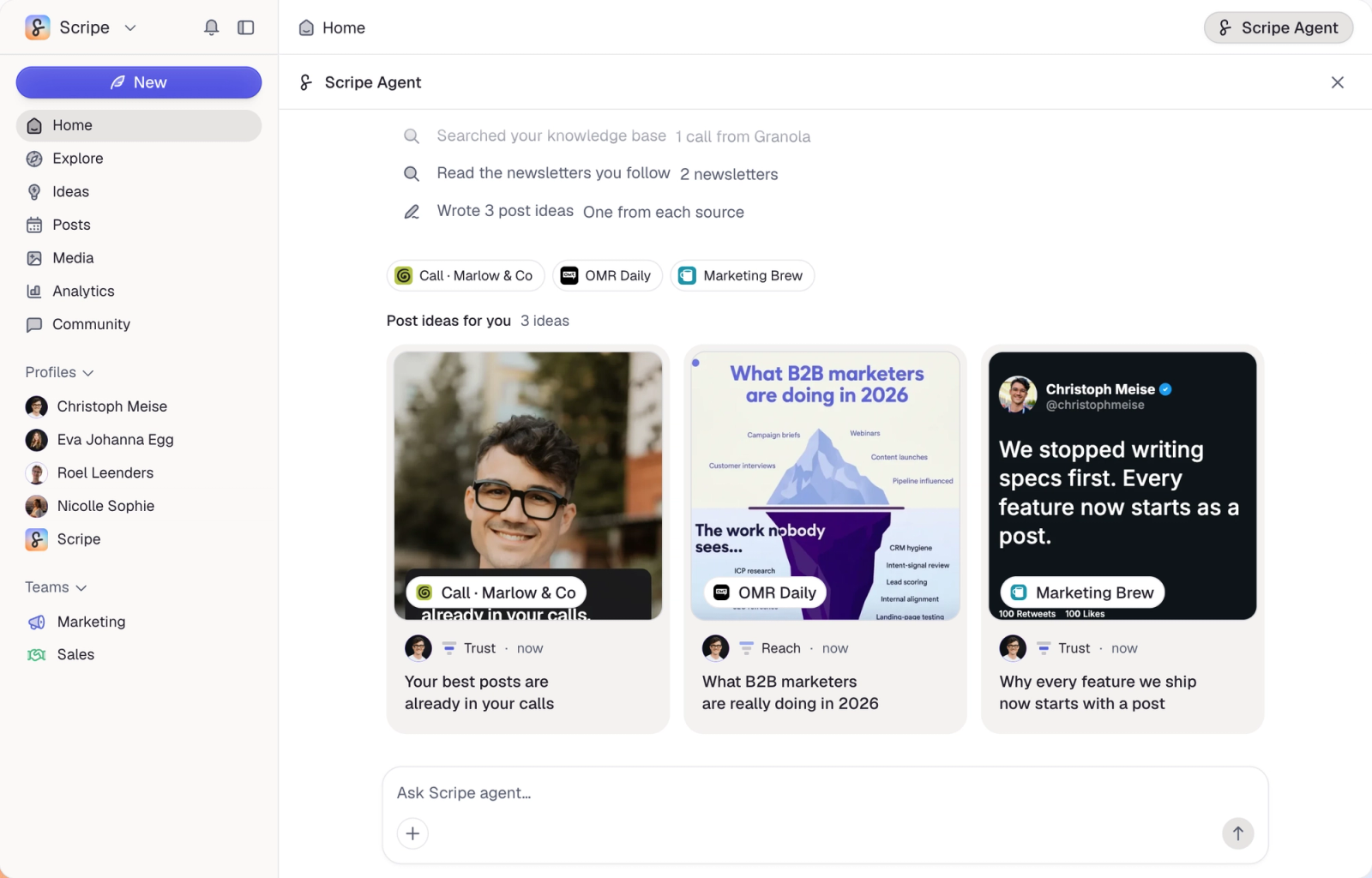Open the Media section icon
The width and height of the screenshot is (1372, 878).
pyautogui.click(x=34, y=258)
